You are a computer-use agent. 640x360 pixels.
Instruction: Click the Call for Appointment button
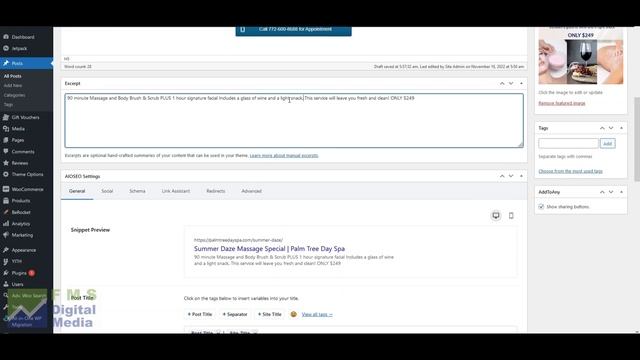293,31
